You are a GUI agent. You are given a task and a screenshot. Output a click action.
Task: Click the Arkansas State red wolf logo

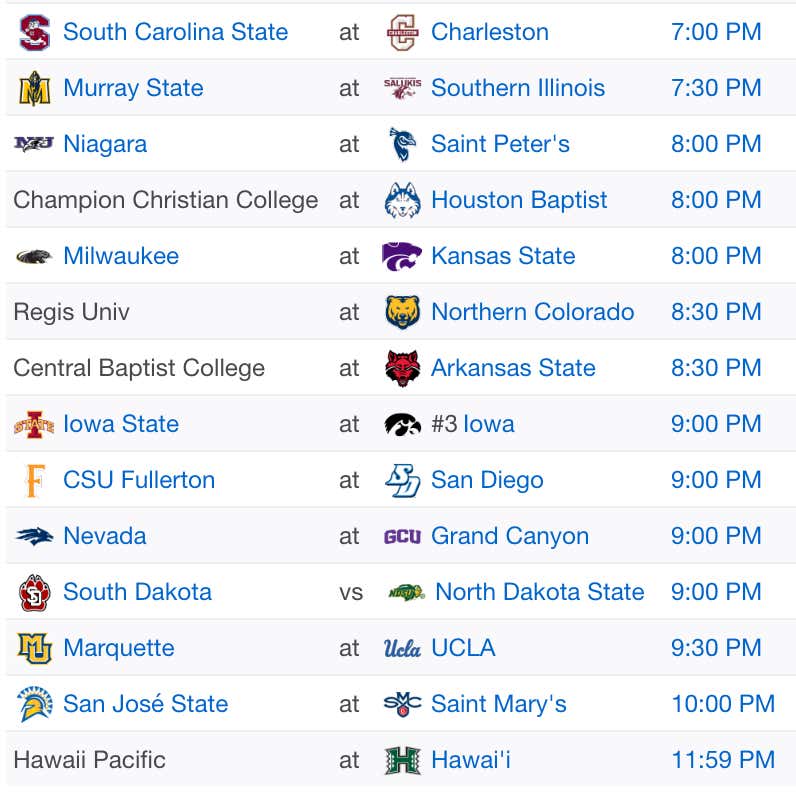coord(402,368)
